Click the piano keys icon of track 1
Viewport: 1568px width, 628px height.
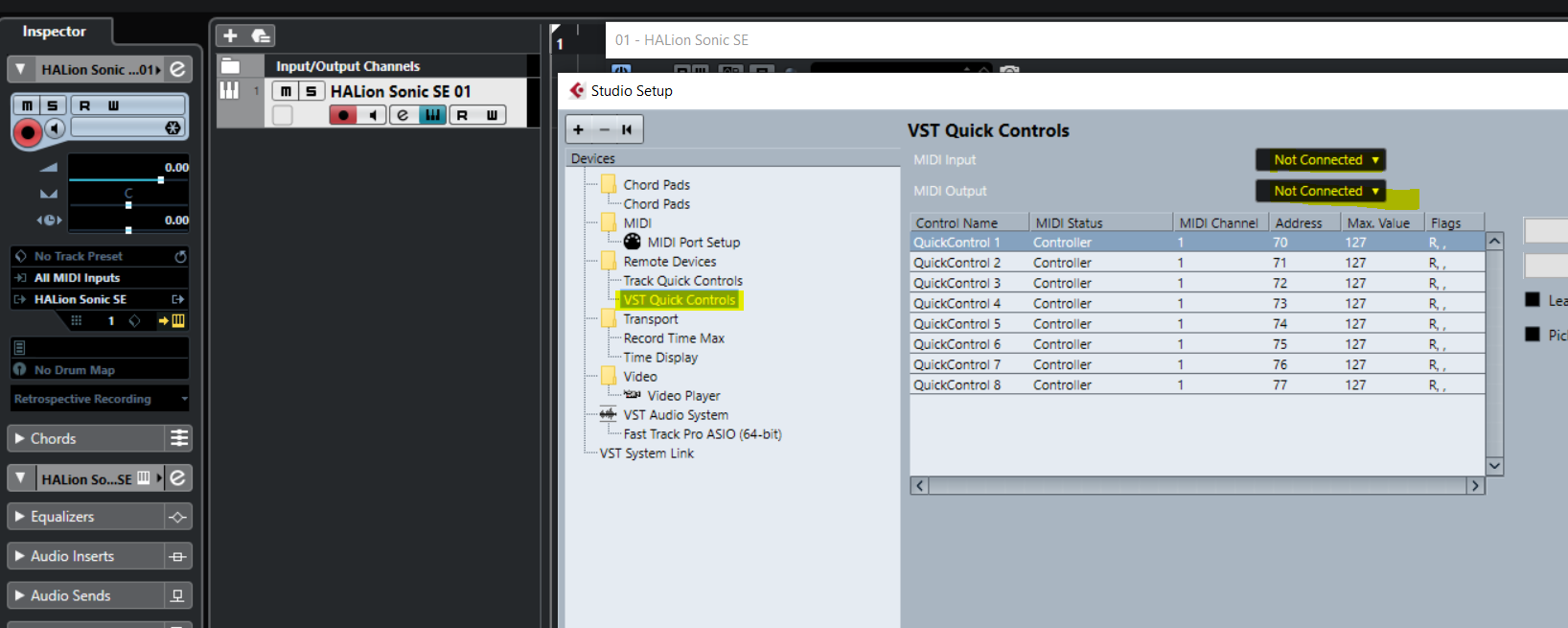pos(229,90)
